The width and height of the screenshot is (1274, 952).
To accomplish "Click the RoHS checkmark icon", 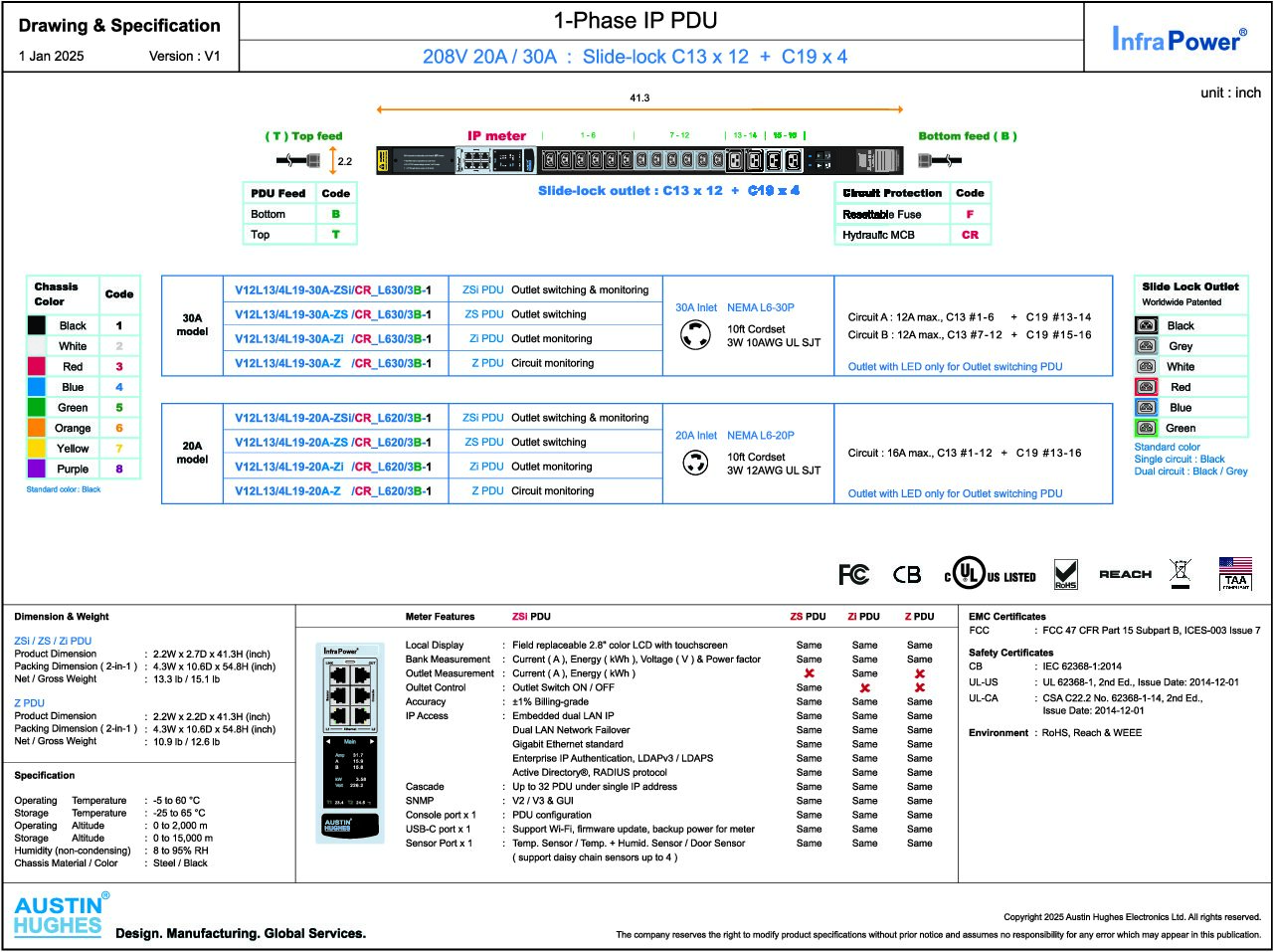I will pyautogui.click(x=1065, y=574).
